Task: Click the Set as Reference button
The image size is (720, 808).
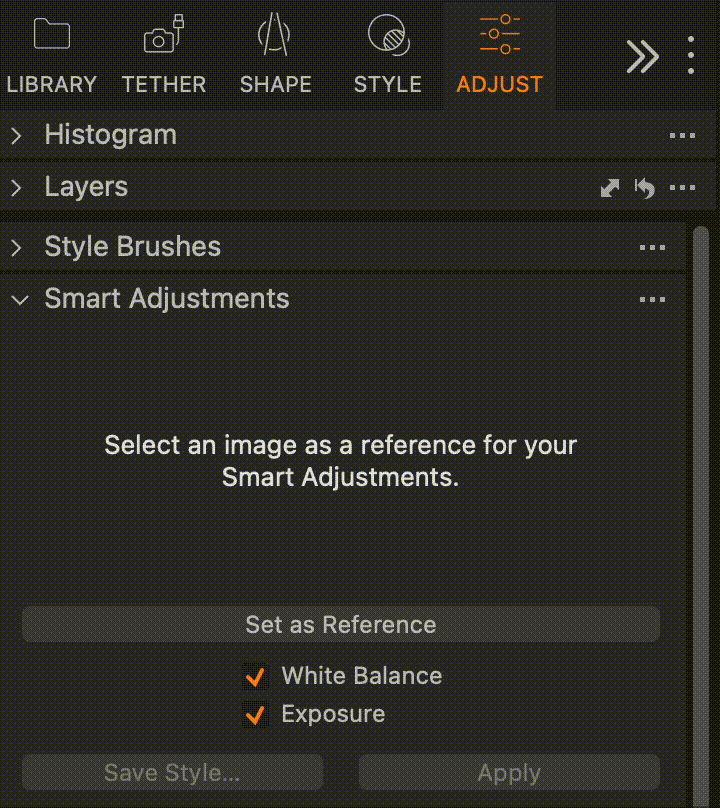Action: pyautogui.click(x=341, y=624)
